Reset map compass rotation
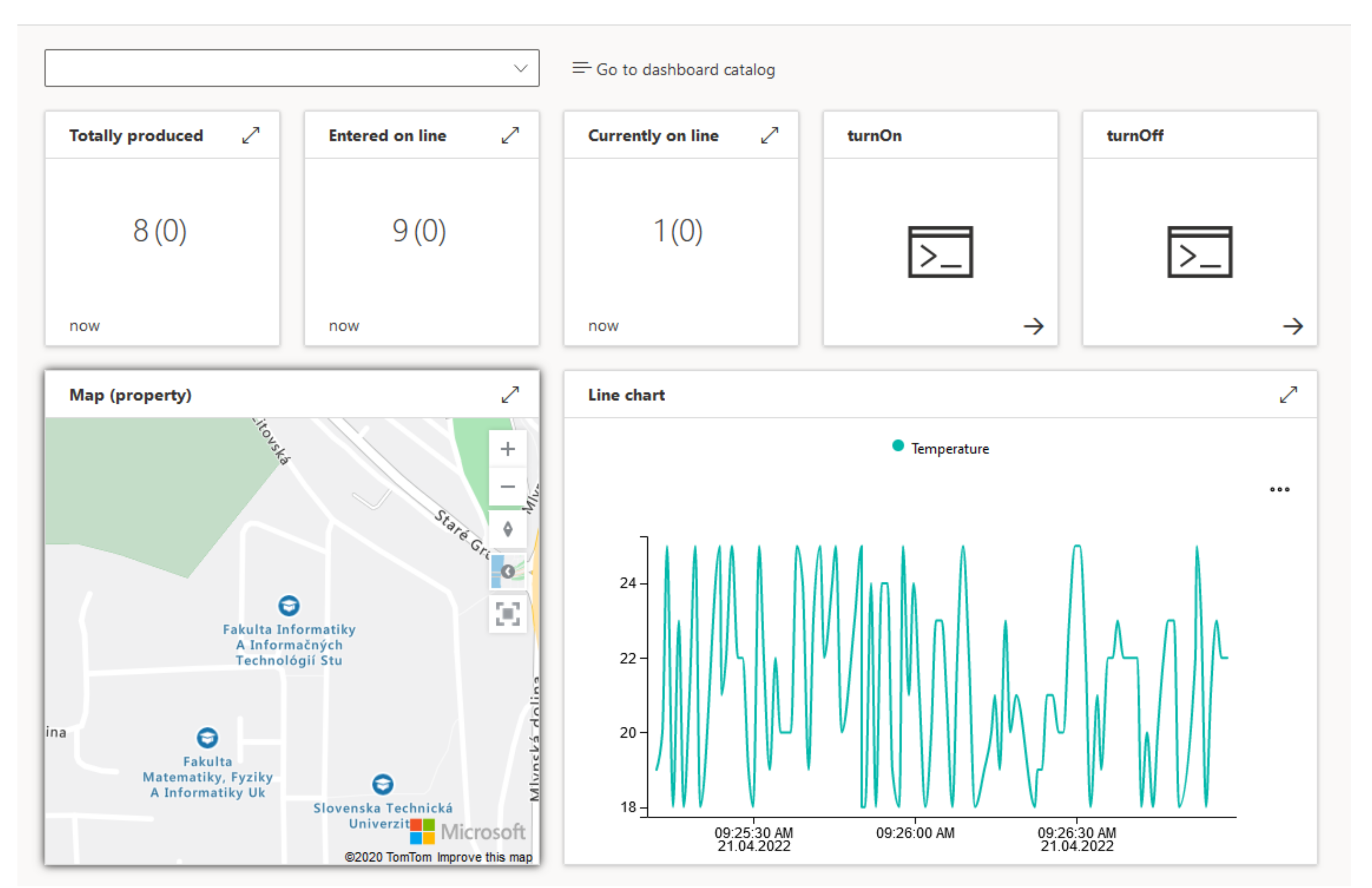Viewport: 1372px width, 888px height. [x=507, y=530]
